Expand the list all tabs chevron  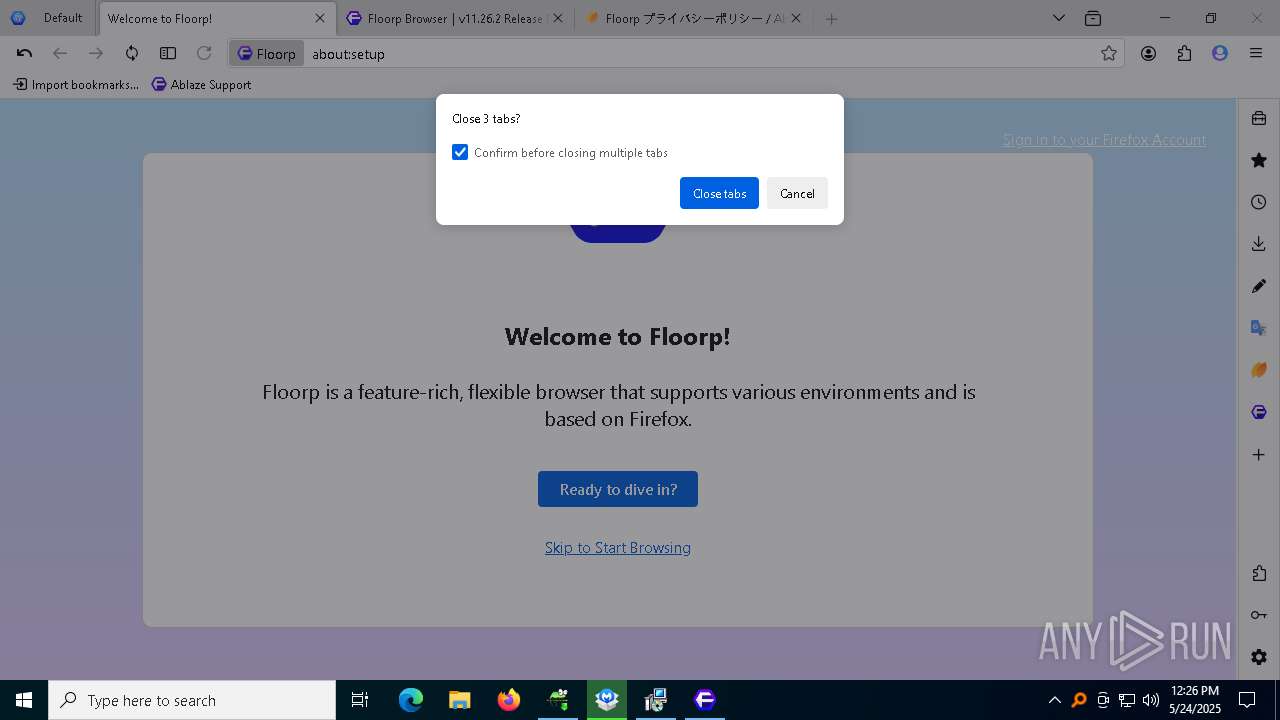(1059, 18)
